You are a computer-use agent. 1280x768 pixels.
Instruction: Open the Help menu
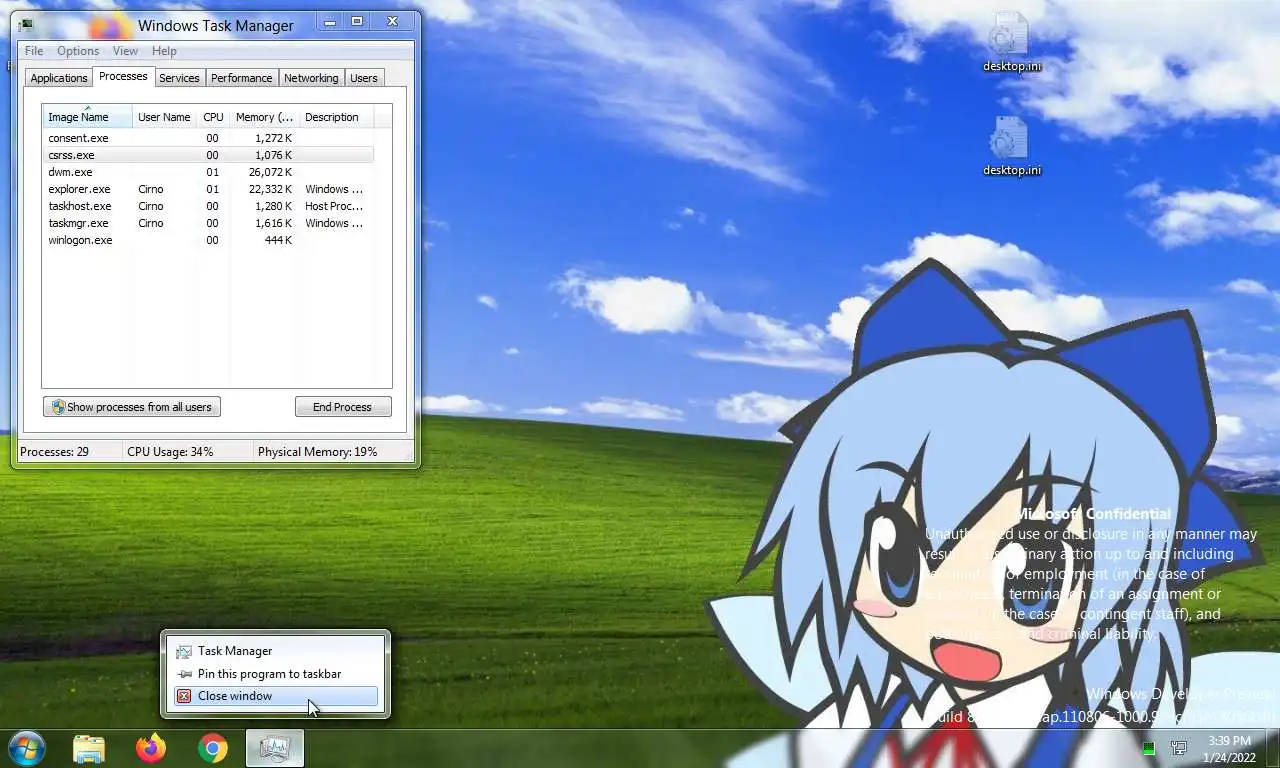[164, 51]
